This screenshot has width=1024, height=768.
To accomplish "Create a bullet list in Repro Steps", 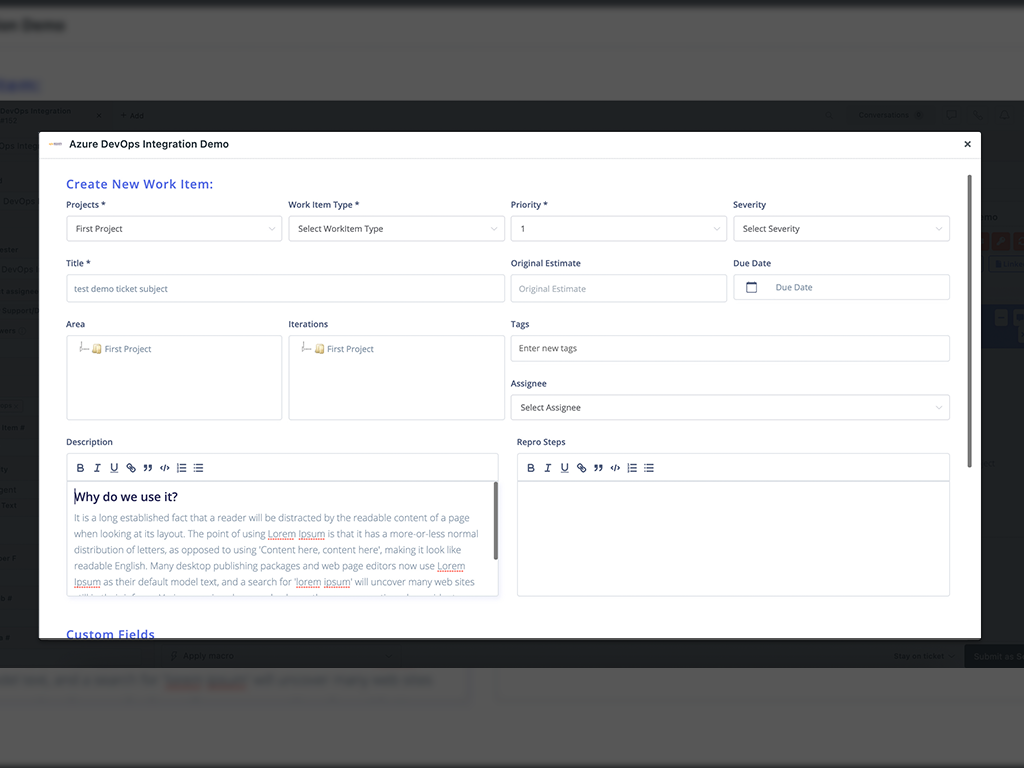I will tap(648, 467).
